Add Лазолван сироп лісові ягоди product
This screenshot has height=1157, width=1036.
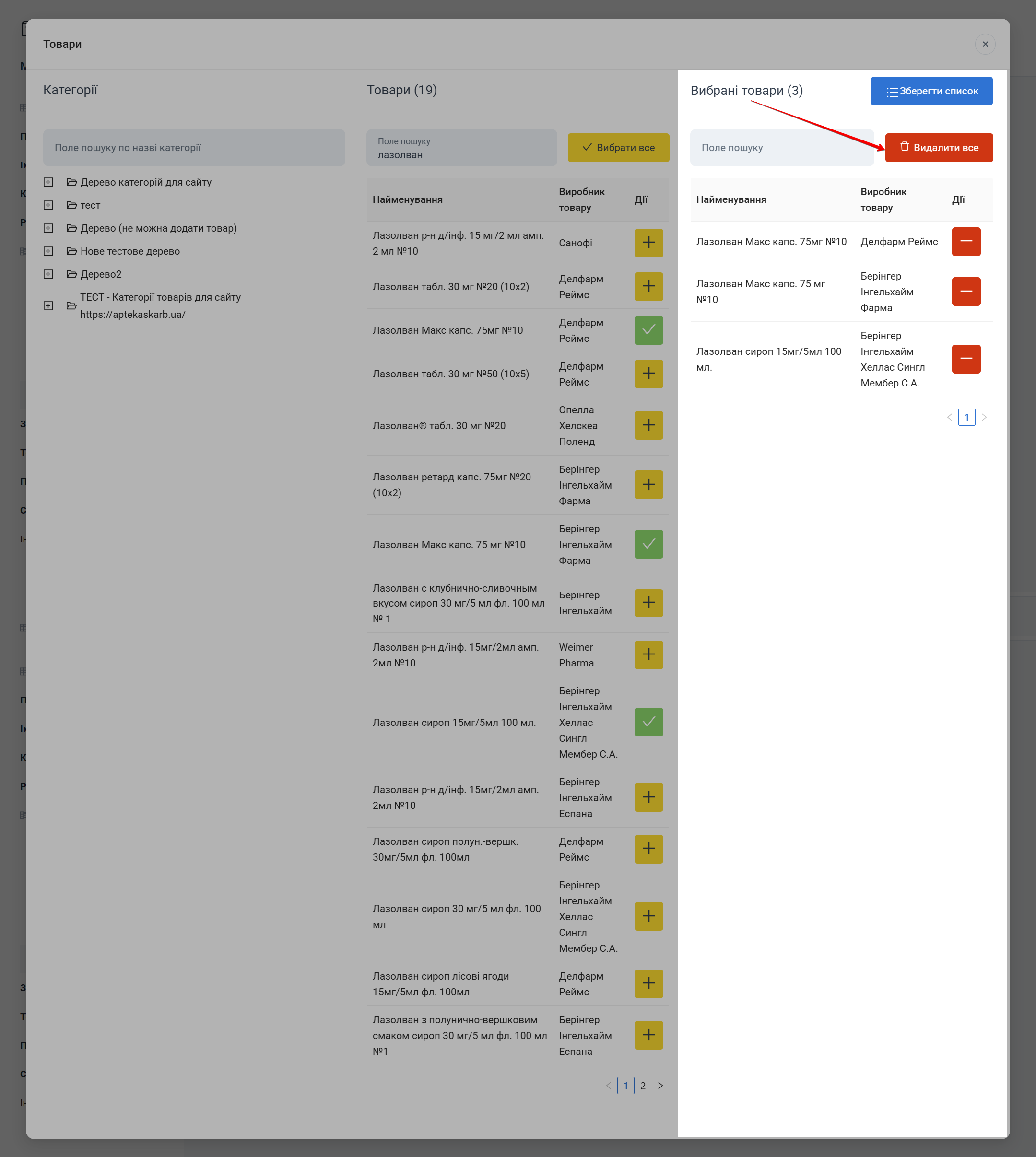coord(648,983)
